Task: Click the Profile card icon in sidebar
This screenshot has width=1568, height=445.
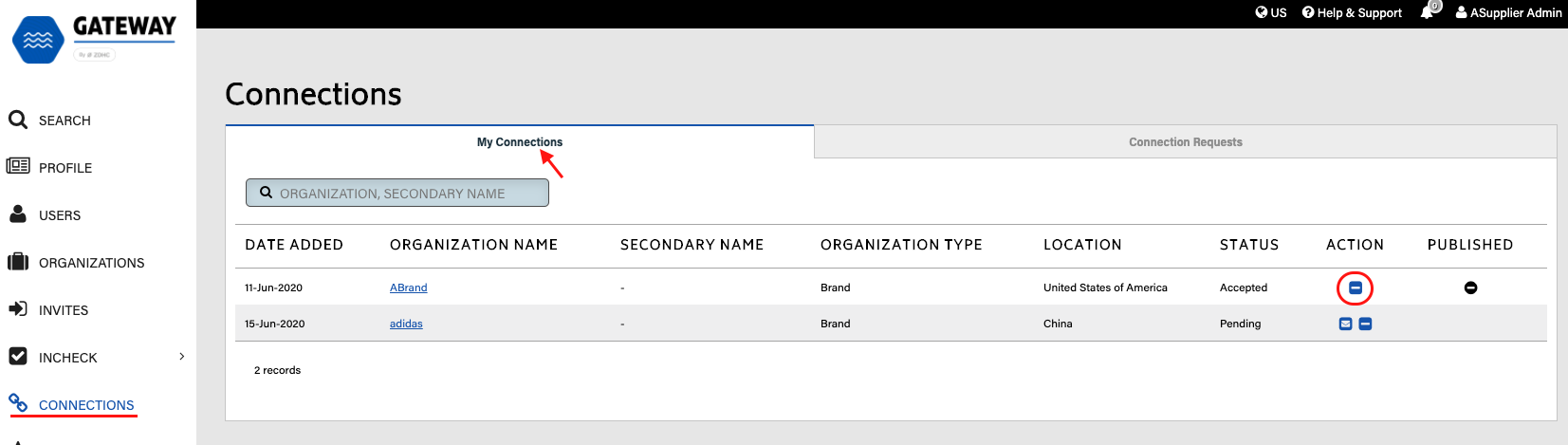Action: [x=18, y=167]
